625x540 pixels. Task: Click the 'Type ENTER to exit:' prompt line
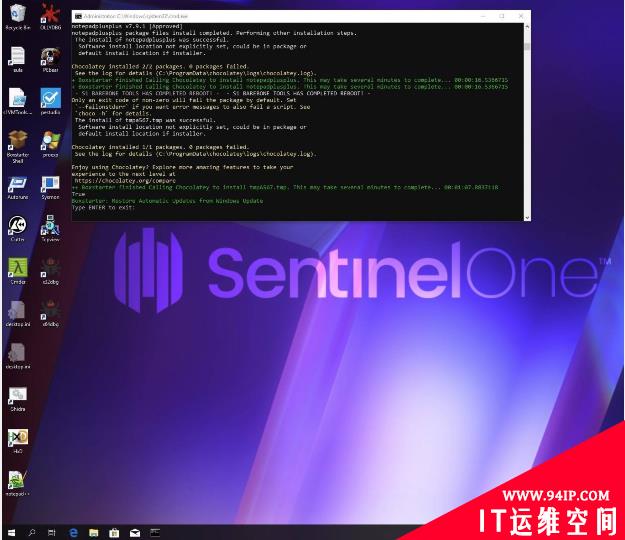[103, 207]
